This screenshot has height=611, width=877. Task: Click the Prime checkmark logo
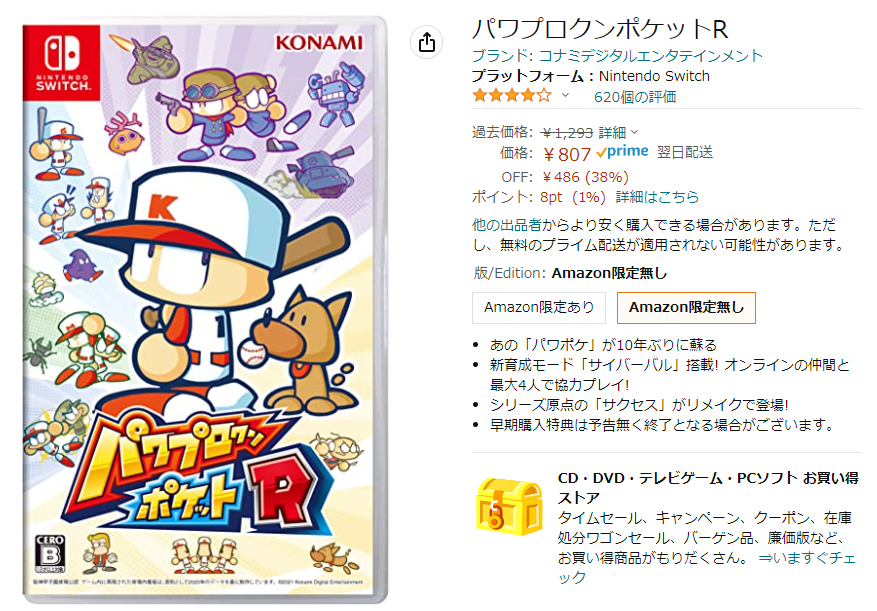(x=622, y=152)
